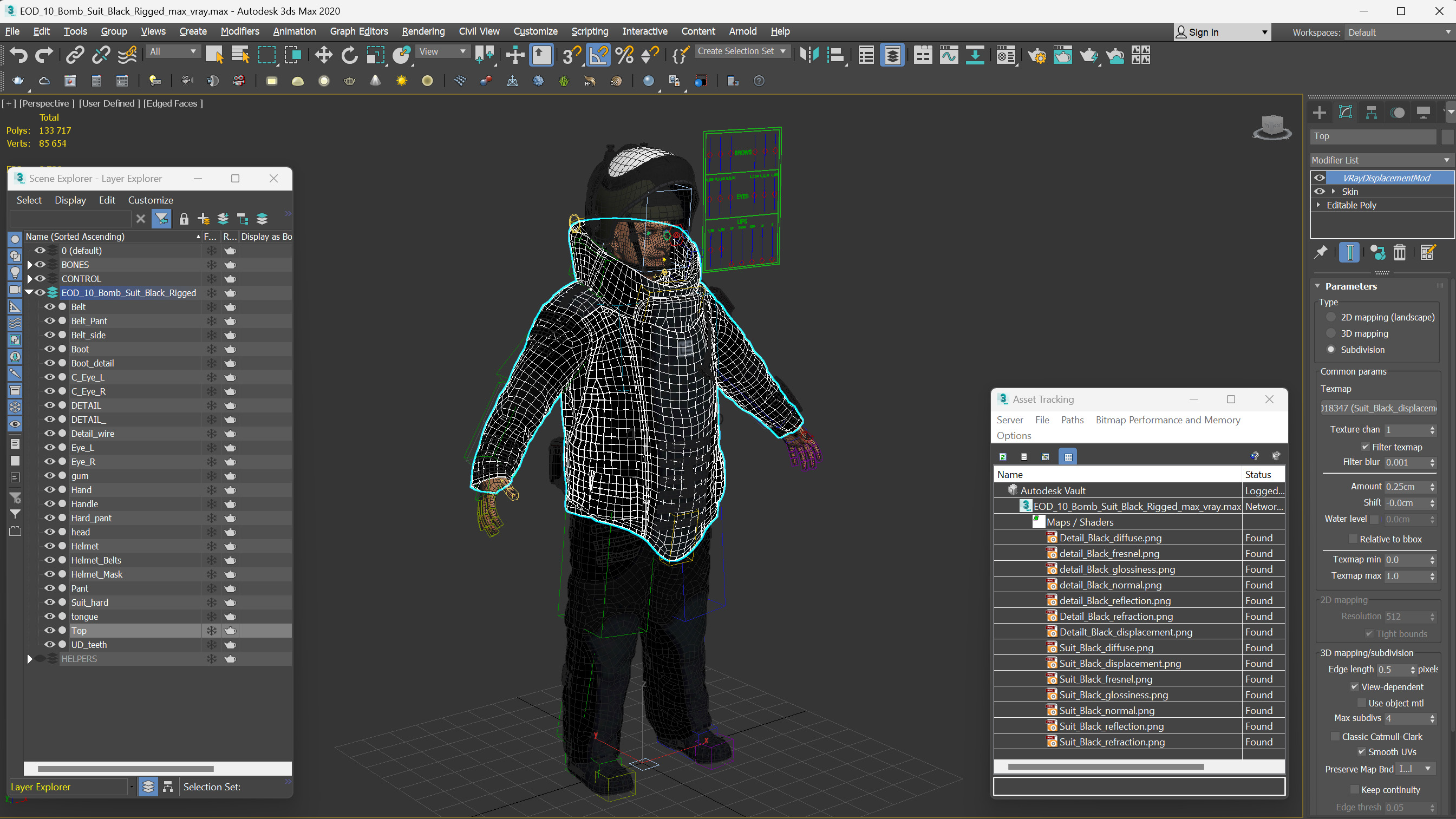This screenshot has width=1456, height=819.
Task: Click Remove modifier trash icon
Action: click(1400, 252)
